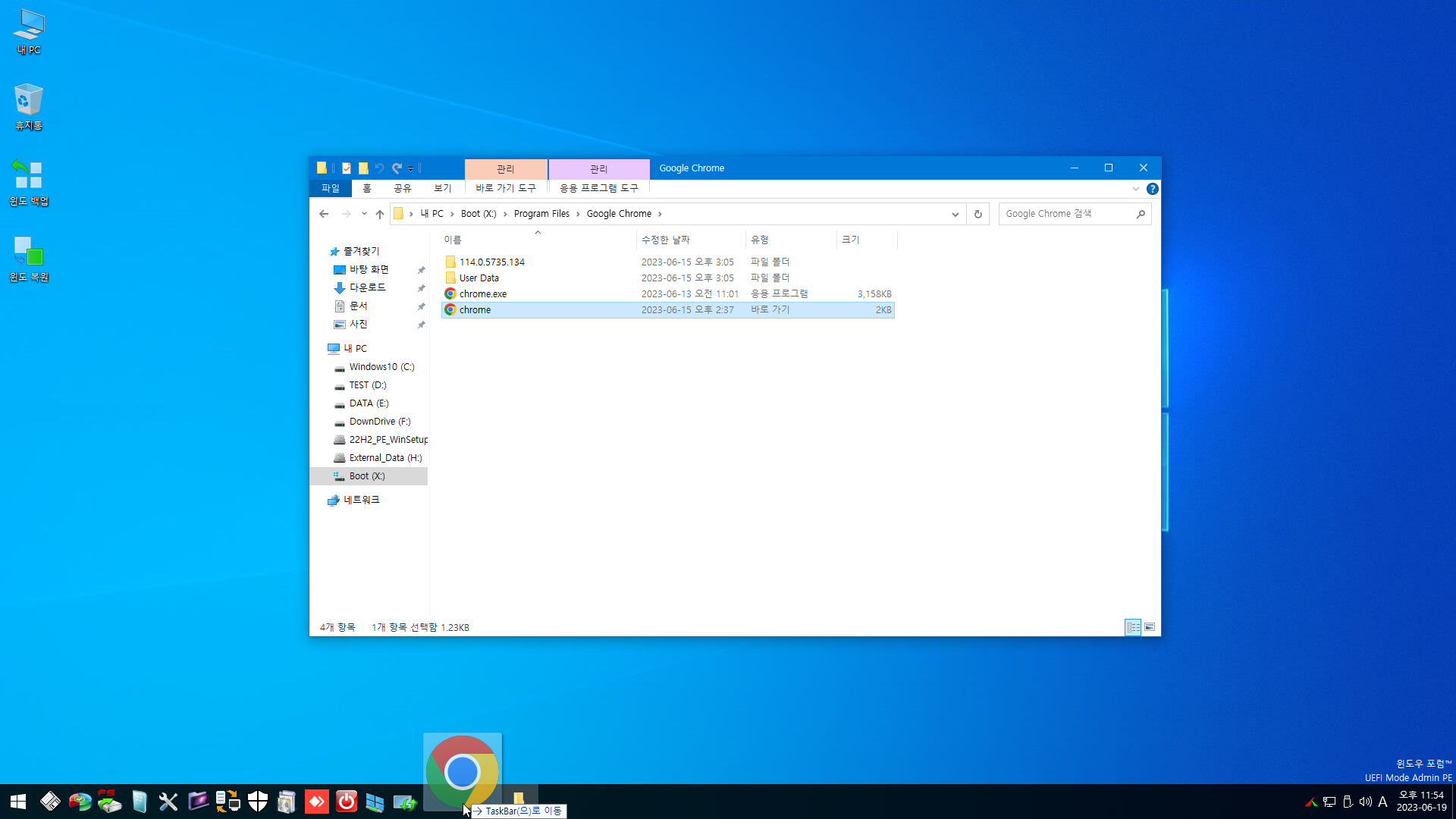The height and width of the screenshot is (819, 1456).
Task: Click the red power button taskbar icon
Action: (347, 802)
